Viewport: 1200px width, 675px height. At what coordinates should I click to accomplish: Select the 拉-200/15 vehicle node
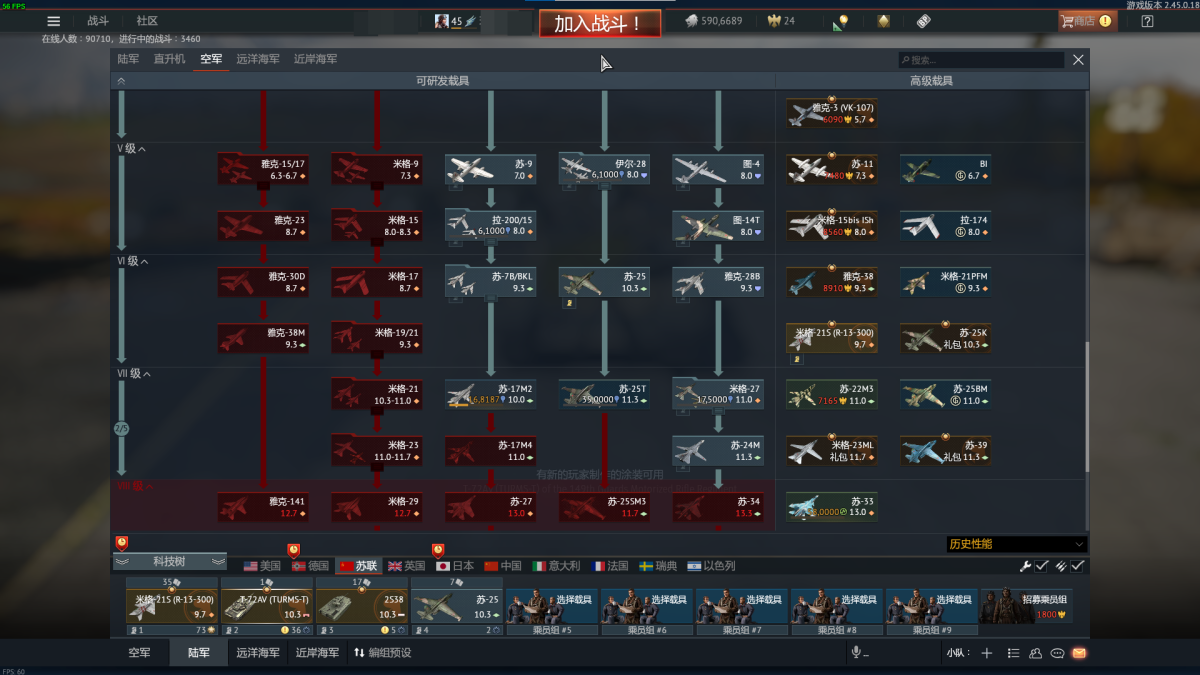[490, 226]
